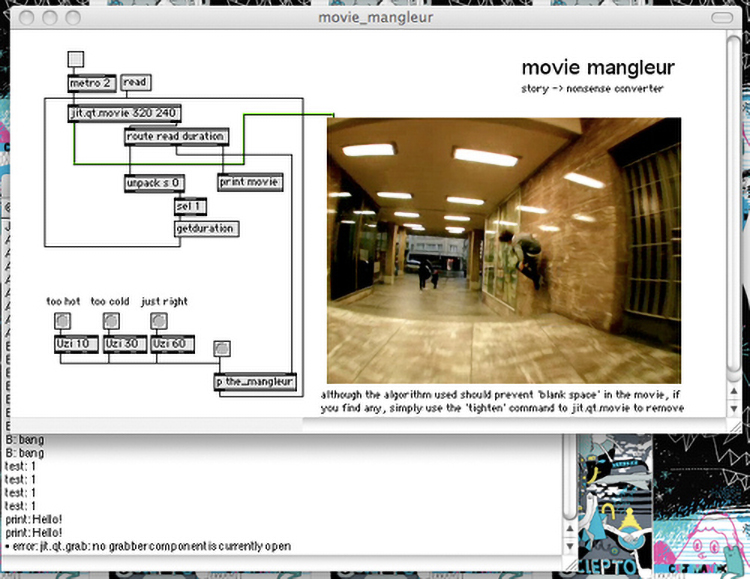The height and width of the screenshot is (579, 750).
Task: Click the first test: 1 line in Max window
Action: (20, 466)
